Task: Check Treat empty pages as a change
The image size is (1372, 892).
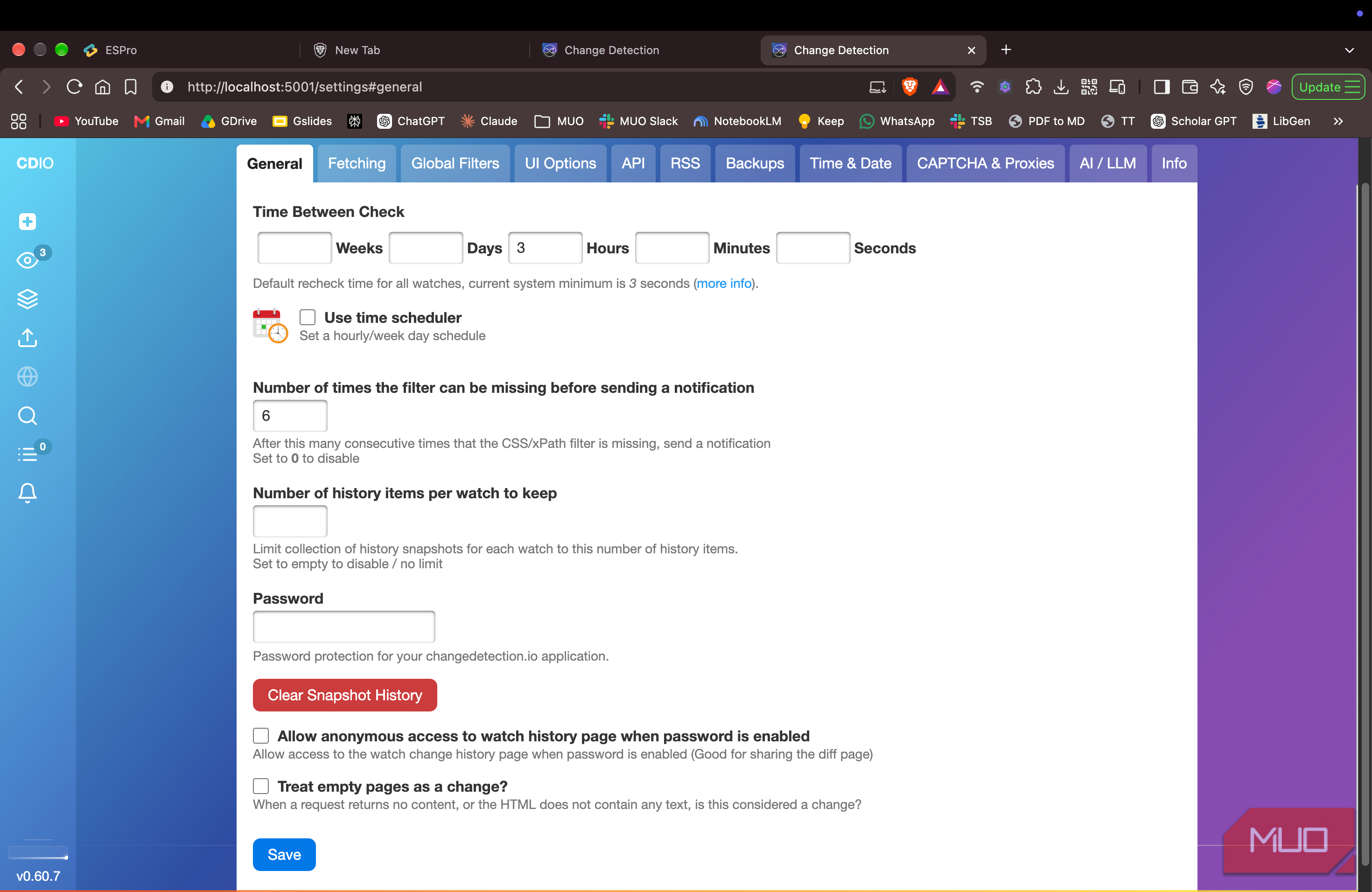Action: tap(260, 786)
